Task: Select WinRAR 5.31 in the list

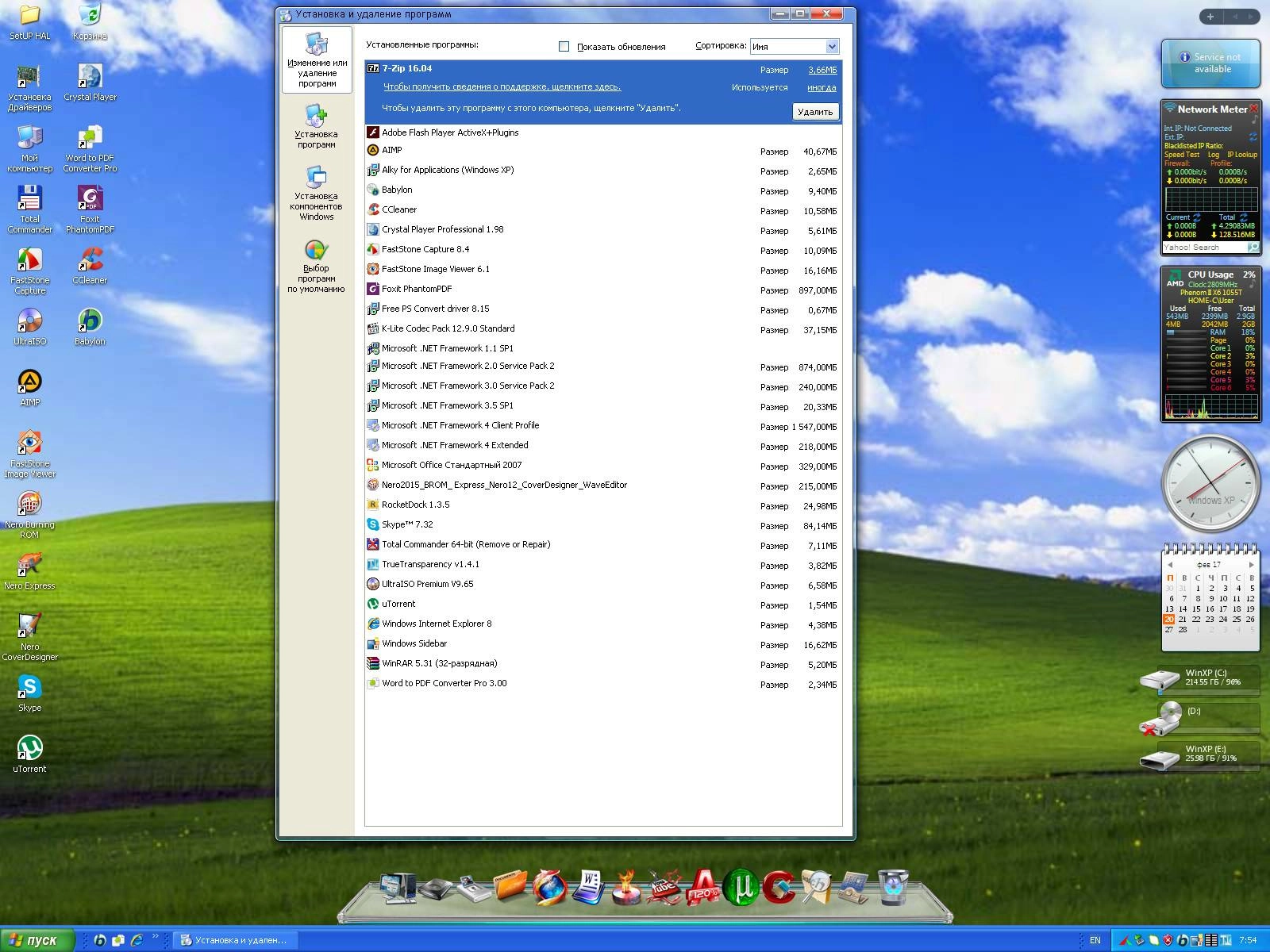Action: pyautogui.click(x=603, y=664)
